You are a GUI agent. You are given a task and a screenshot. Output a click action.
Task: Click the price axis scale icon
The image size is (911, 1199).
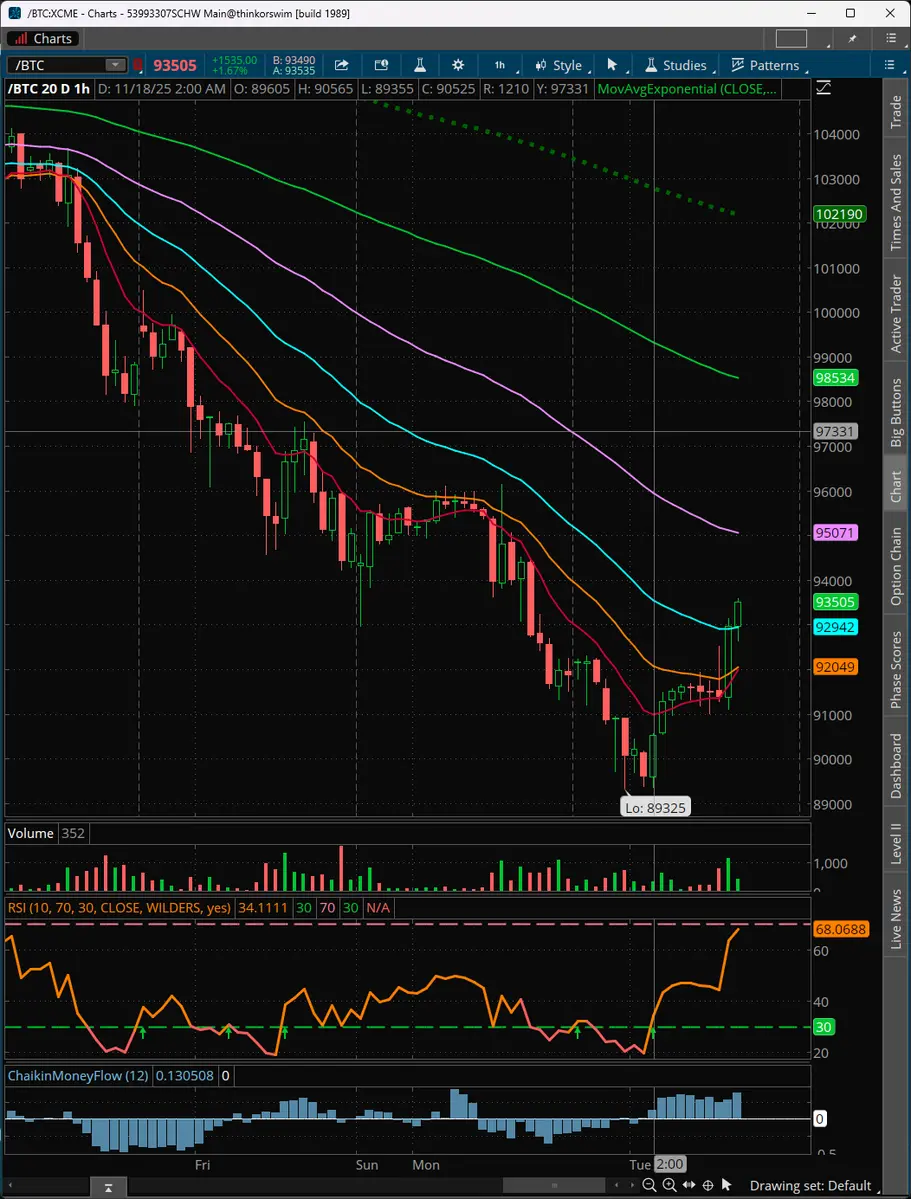point(823,89)
